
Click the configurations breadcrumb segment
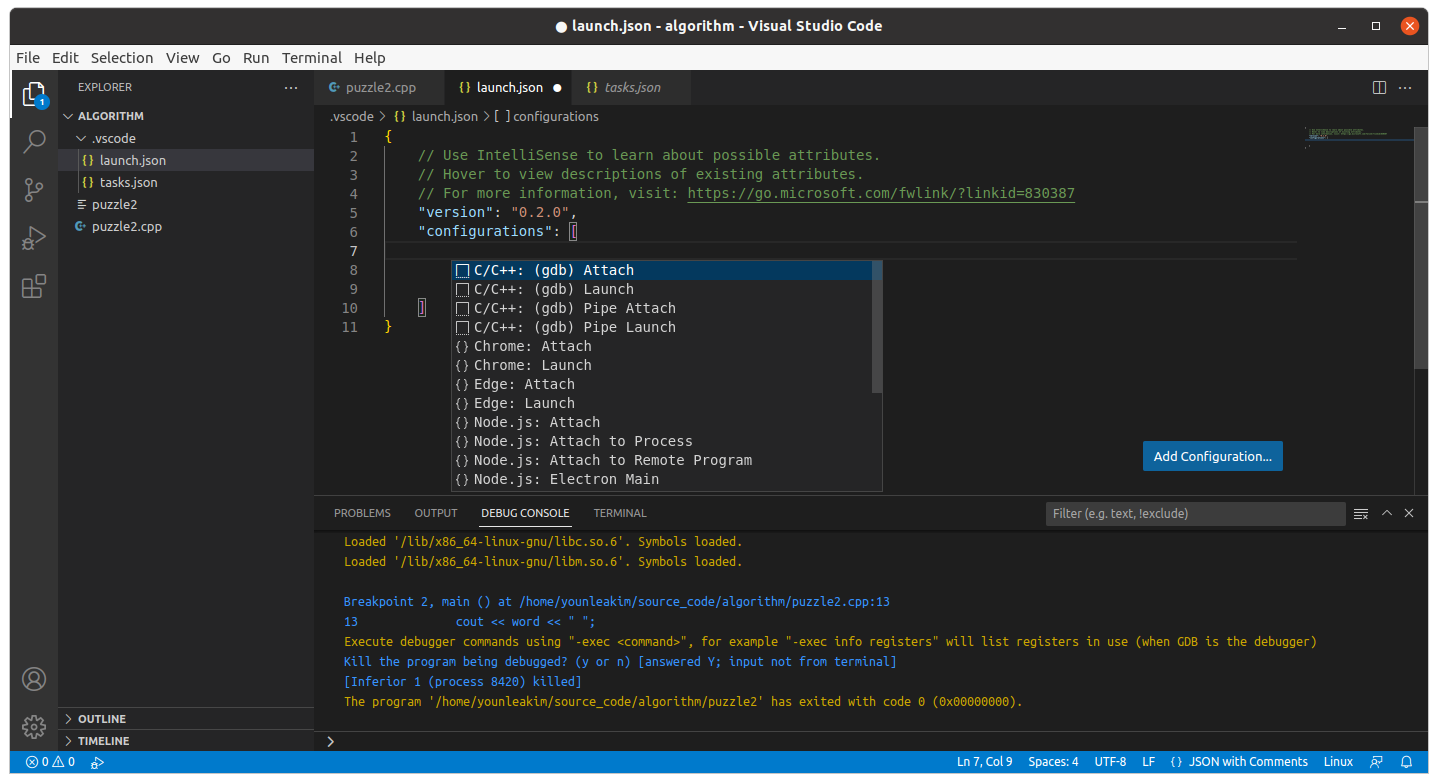coord(547,116)
